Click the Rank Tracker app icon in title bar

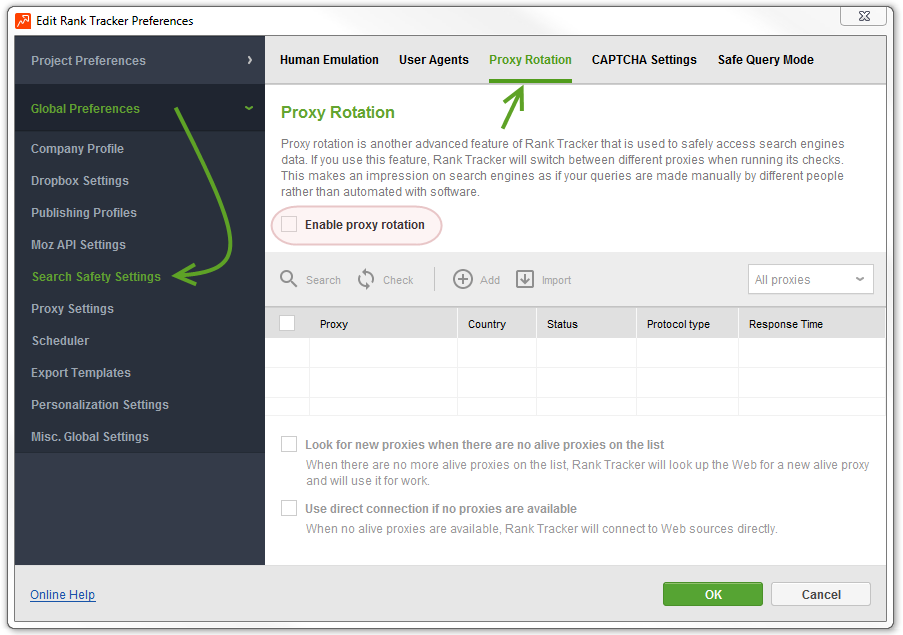pos(23,21)
